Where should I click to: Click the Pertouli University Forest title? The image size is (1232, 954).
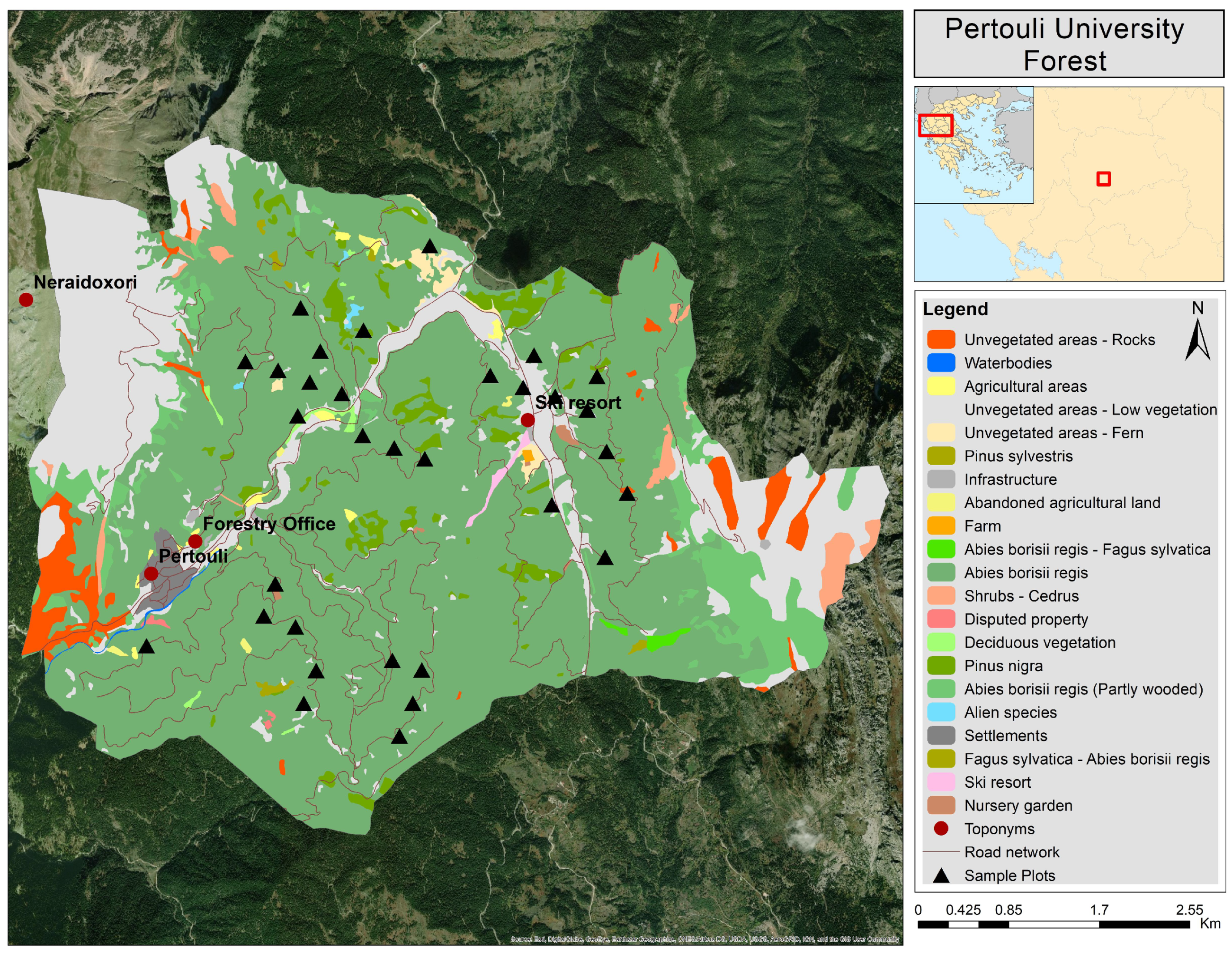1064,44
